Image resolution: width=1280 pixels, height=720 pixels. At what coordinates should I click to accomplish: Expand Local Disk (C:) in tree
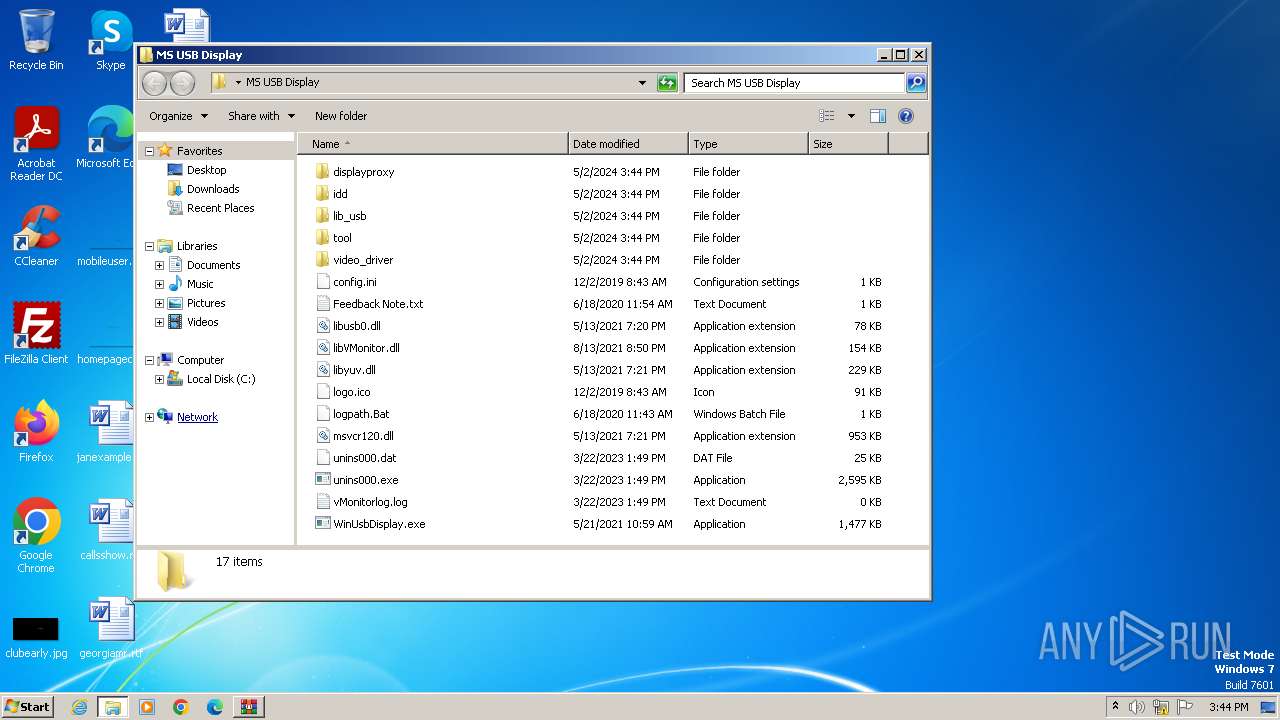(x=159, y=380)
